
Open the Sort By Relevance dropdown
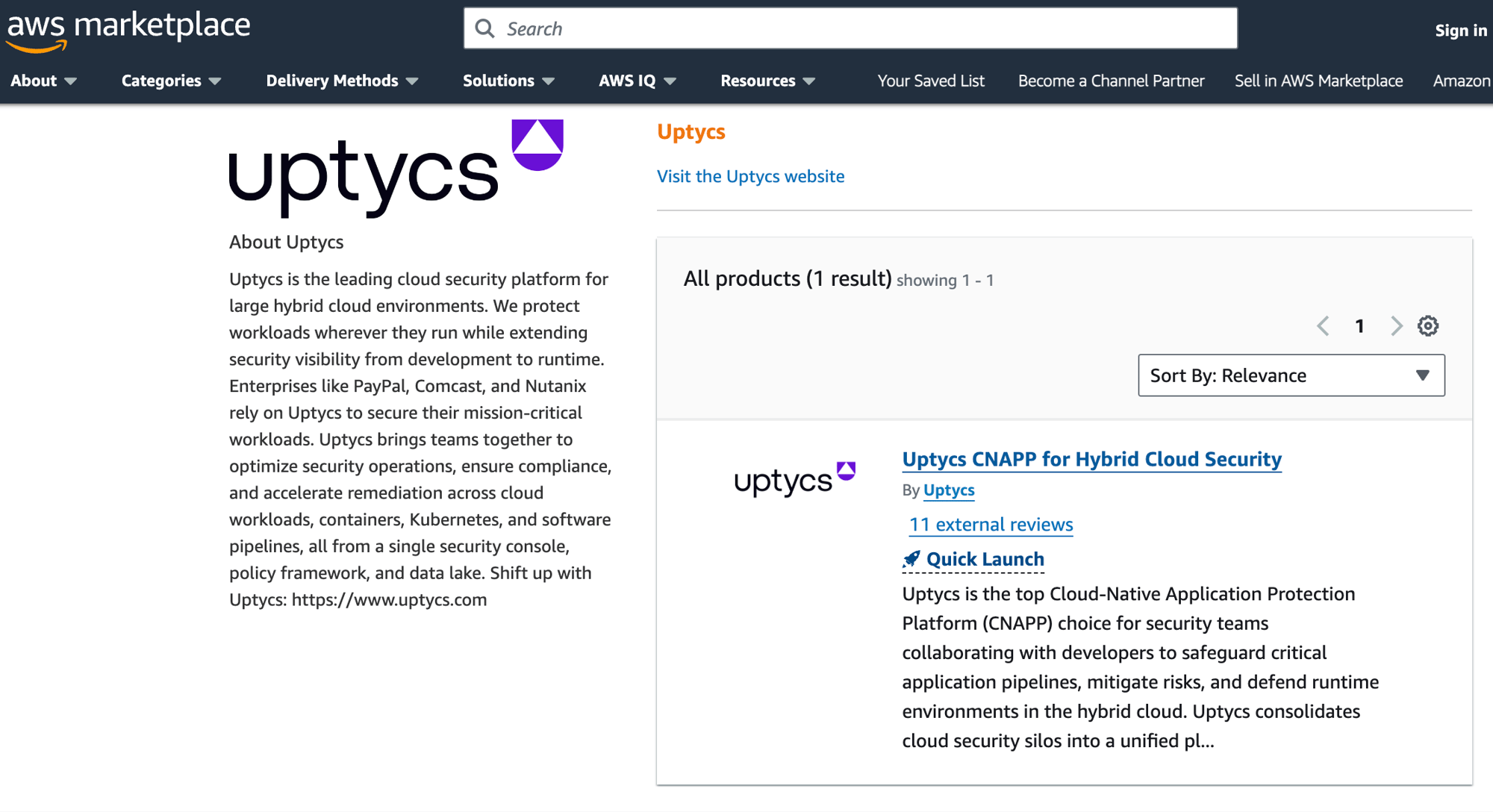pyautogui.click(x=1290, y=375)
